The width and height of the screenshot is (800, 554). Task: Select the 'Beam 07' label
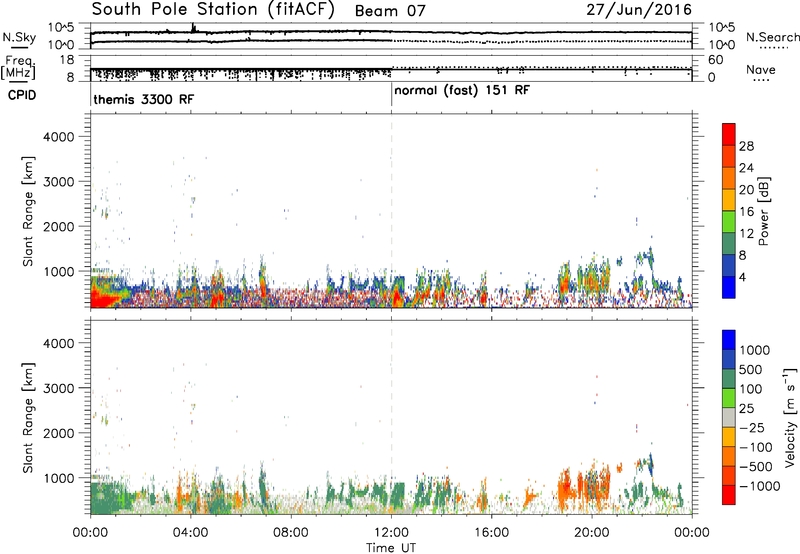[390, 11]
